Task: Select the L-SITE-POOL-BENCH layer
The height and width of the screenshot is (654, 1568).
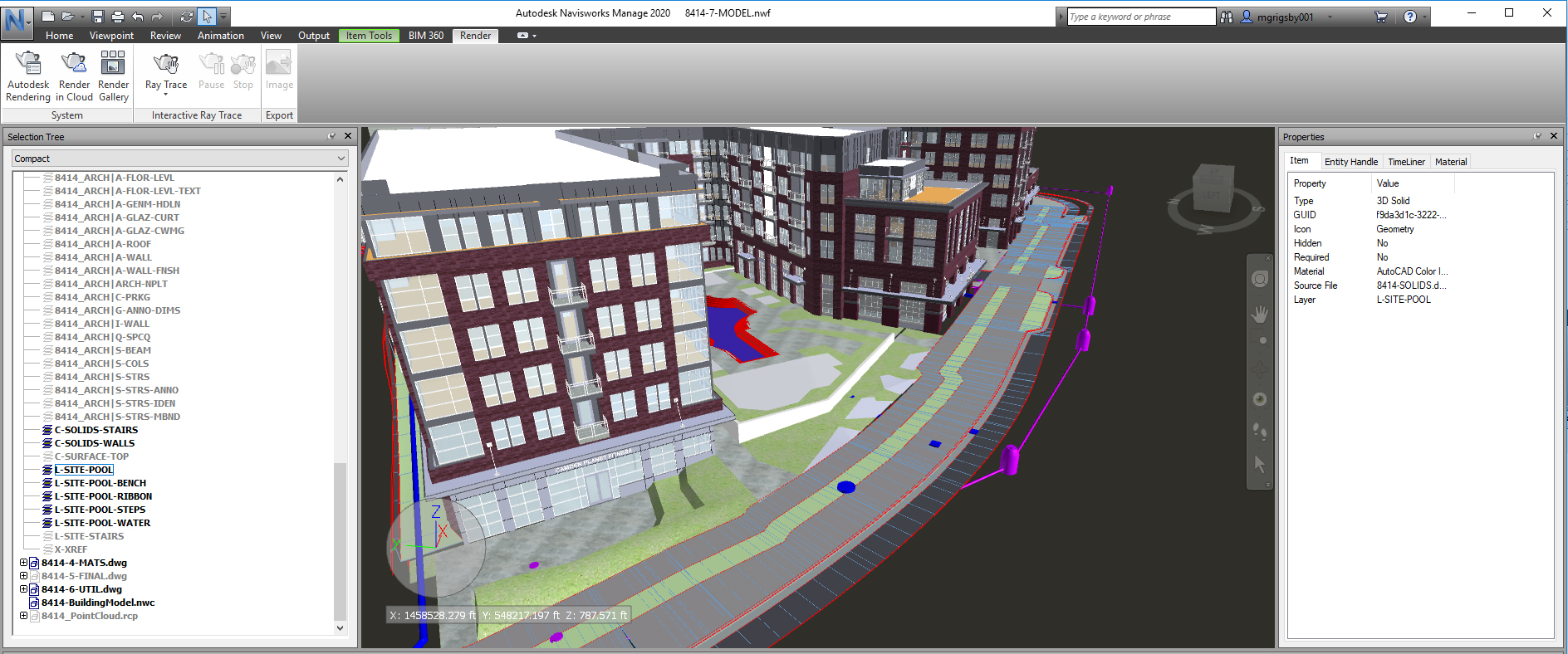Action: pos(100,483)
